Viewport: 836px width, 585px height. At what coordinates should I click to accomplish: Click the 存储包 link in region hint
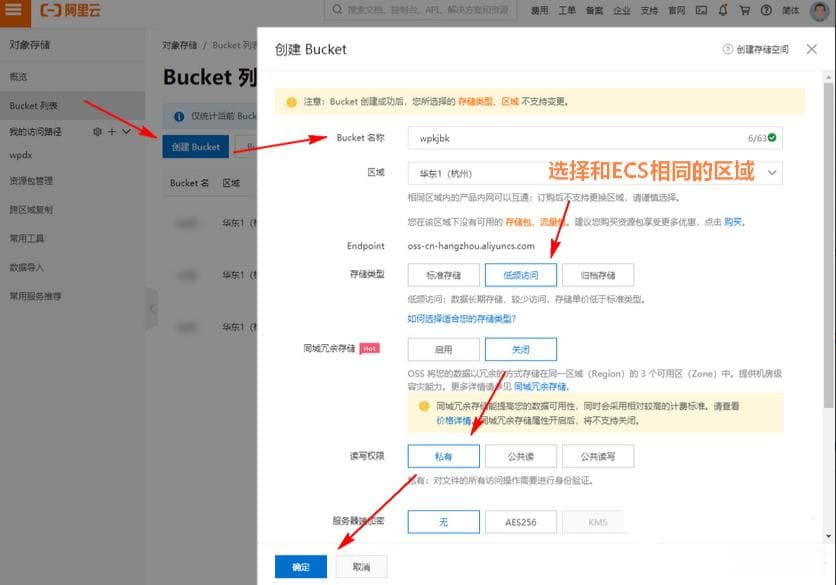pos(518,222)
